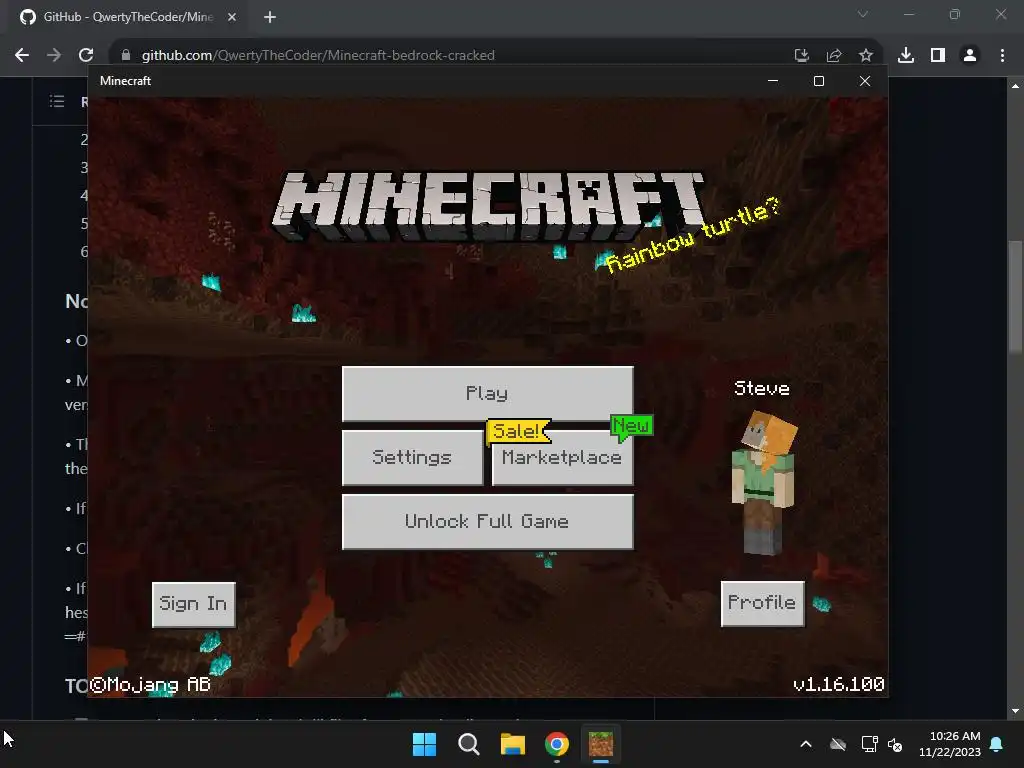The height and width of the screenshot is (768, 1024).
Task: Sign In to Minecraft account
Action: point(193,604)
